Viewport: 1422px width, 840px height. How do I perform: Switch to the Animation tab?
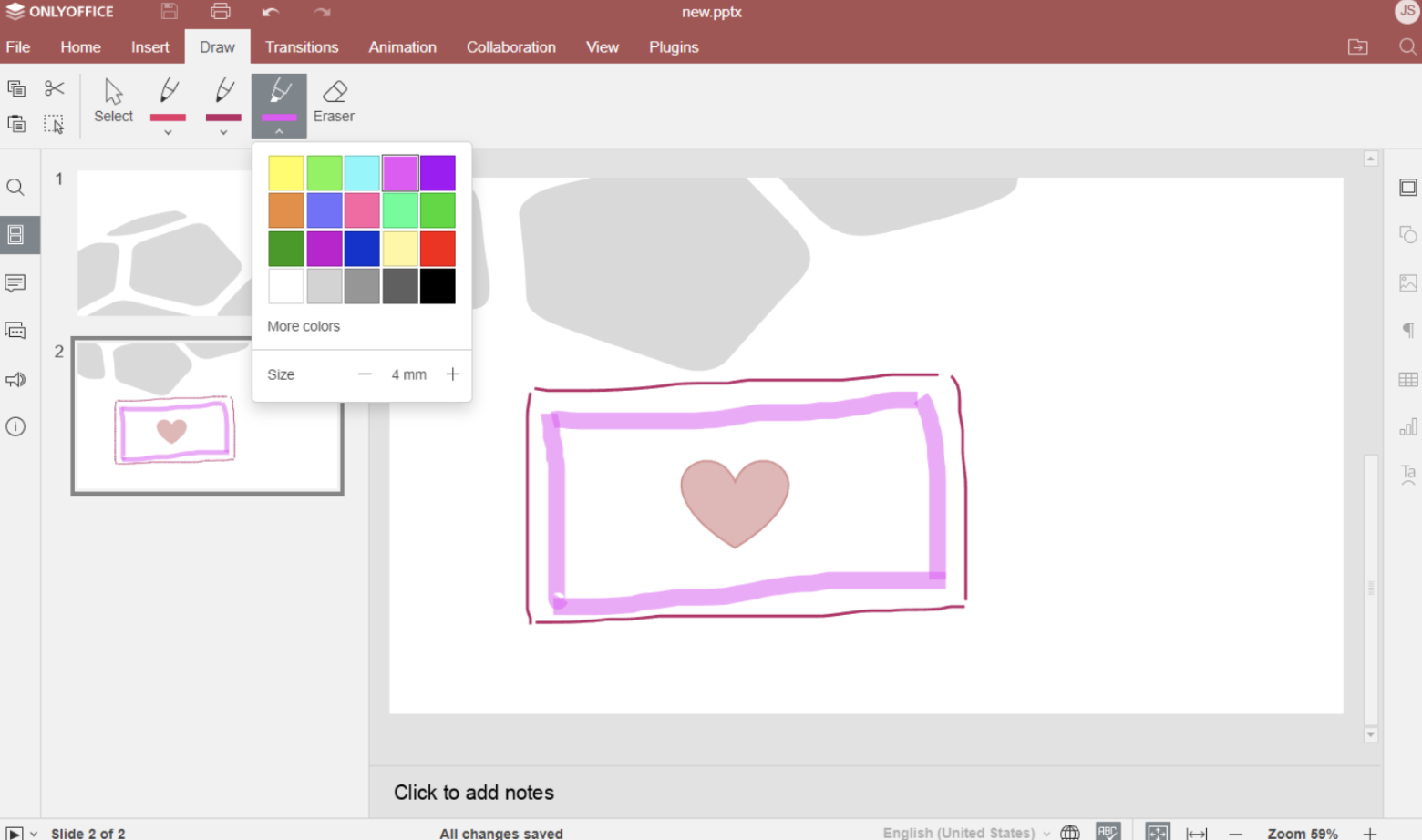click(x=402, y=47)
